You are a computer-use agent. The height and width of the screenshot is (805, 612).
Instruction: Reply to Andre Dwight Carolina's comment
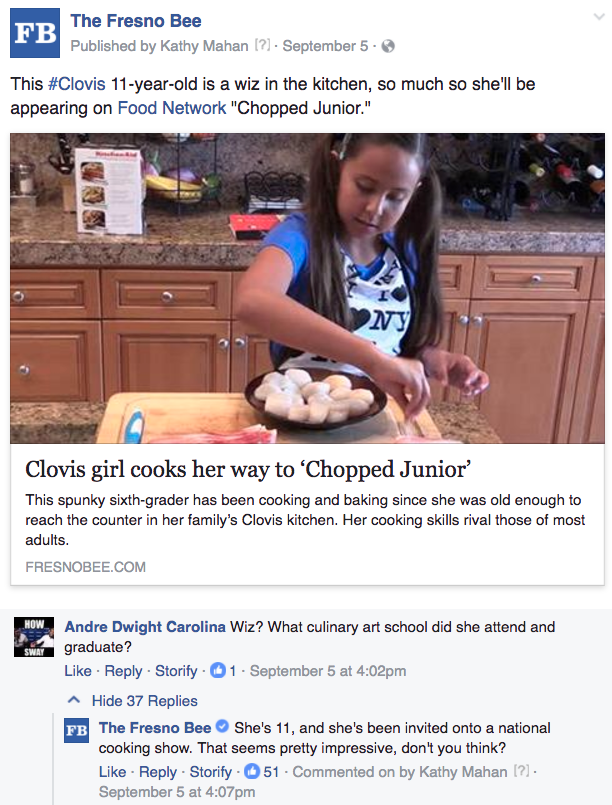[123, 671]
